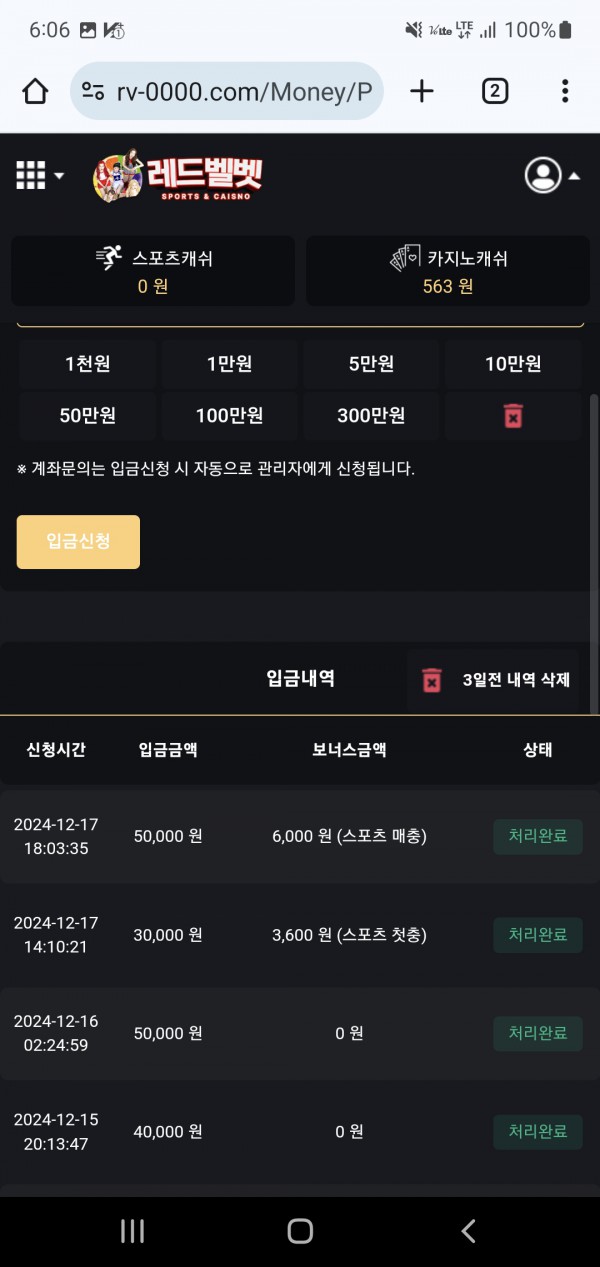Open the tab switcher showing 2 tabs
The width and height of the screenshot is (600, 1267).
point(494,92)
